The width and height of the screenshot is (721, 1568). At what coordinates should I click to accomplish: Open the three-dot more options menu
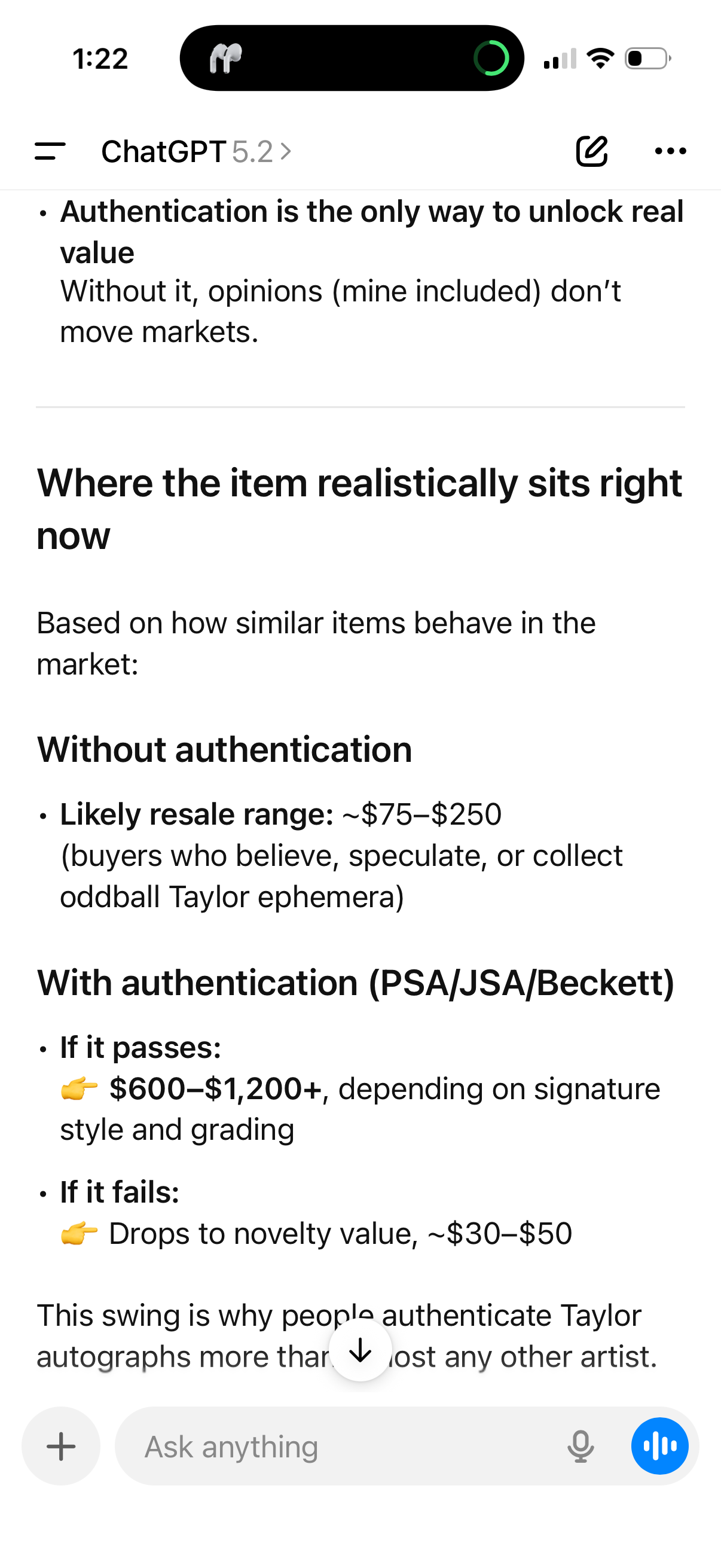click(x=671, y=151)
